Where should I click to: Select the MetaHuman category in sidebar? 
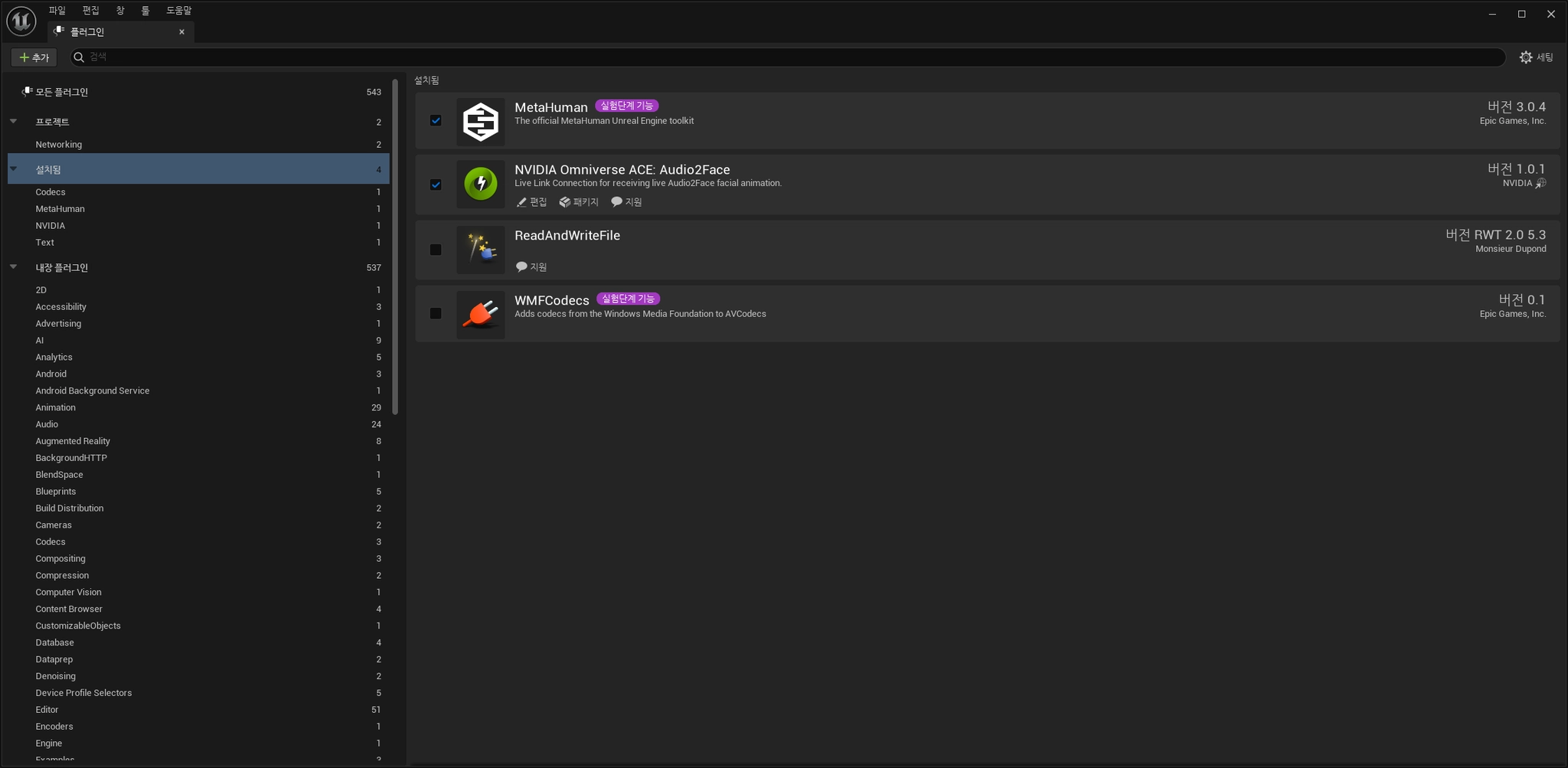[198, 209]
